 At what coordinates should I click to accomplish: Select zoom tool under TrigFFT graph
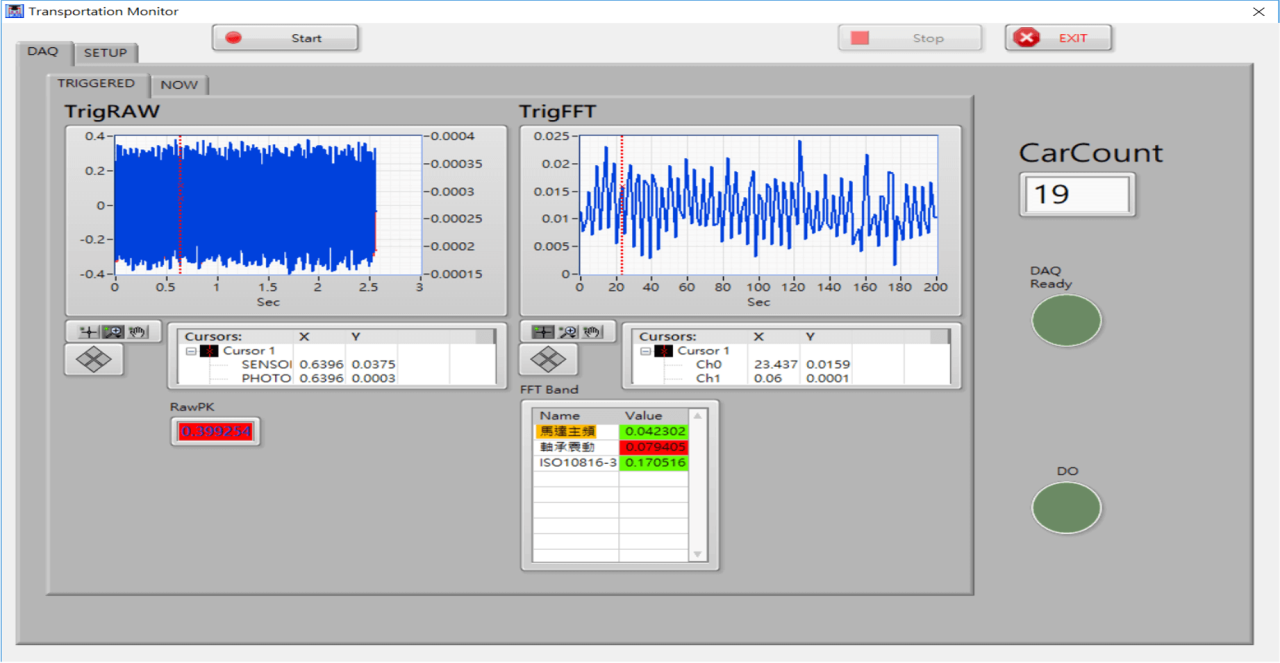click(x=567, y=331)
